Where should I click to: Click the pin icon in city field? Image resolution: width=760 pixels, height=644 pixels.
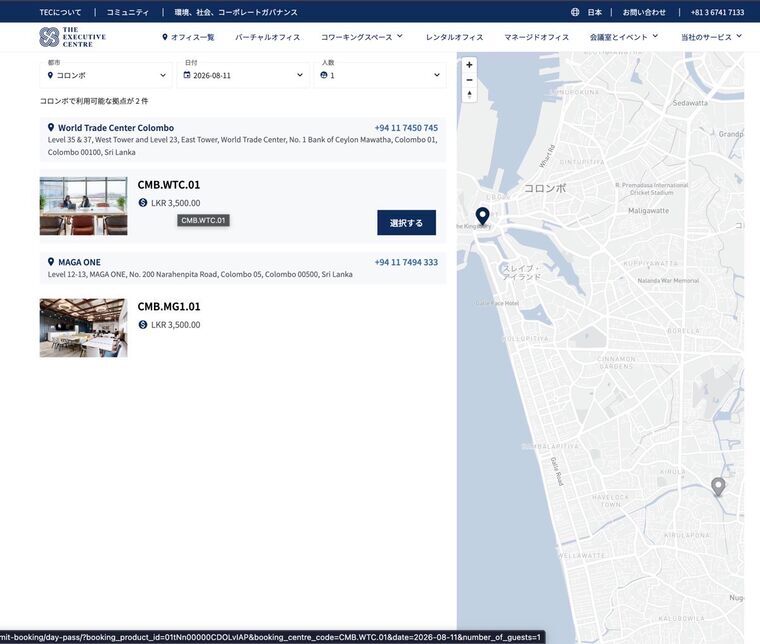(x=50, y=75)
